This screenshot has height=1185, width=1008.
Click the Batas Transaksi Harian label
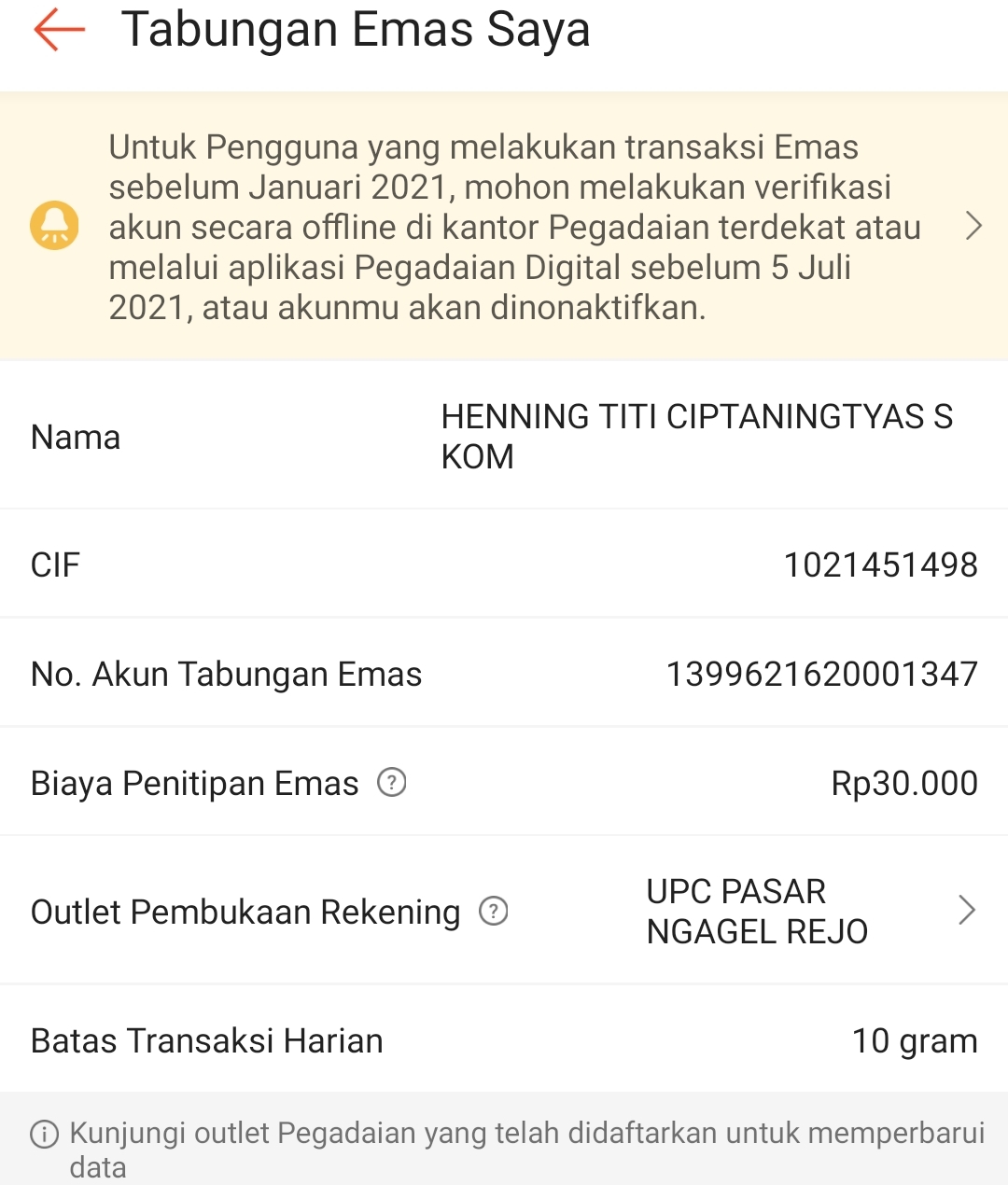(207, 1040)
